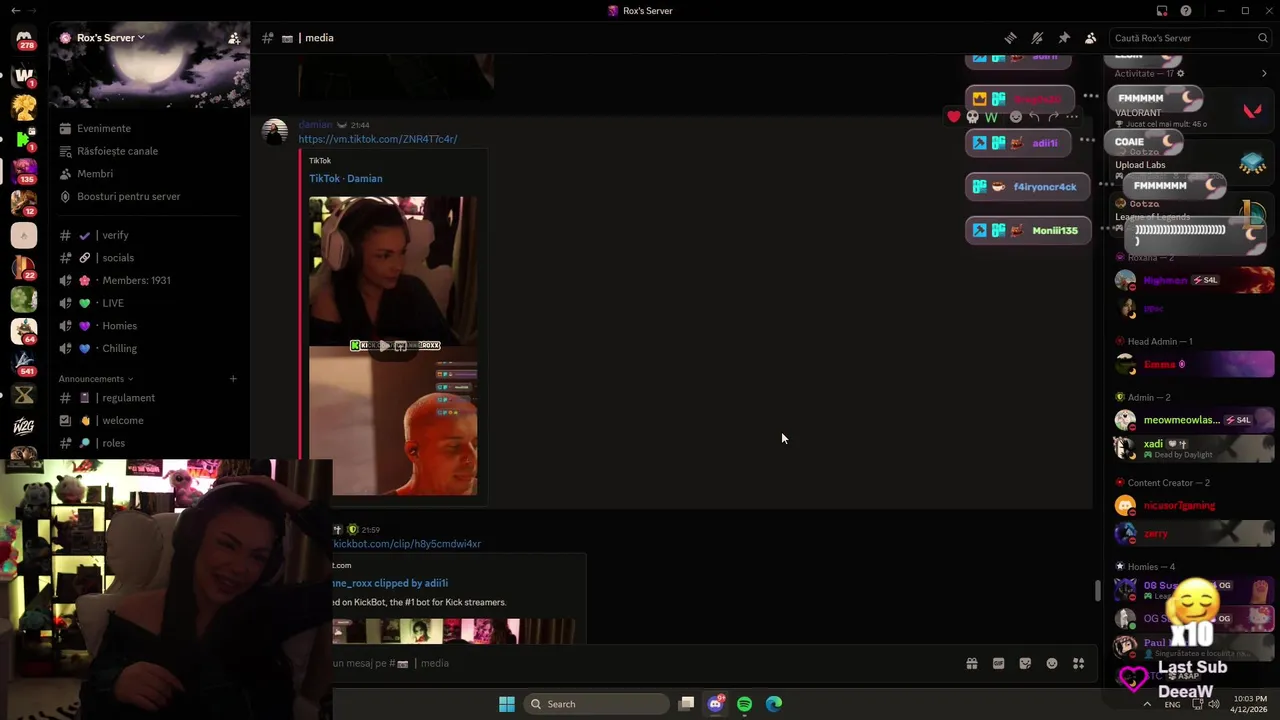Open apps icon in message bar
Image resolution: width=1280 pixels, height=720 pixels.
pos(1078,663)
